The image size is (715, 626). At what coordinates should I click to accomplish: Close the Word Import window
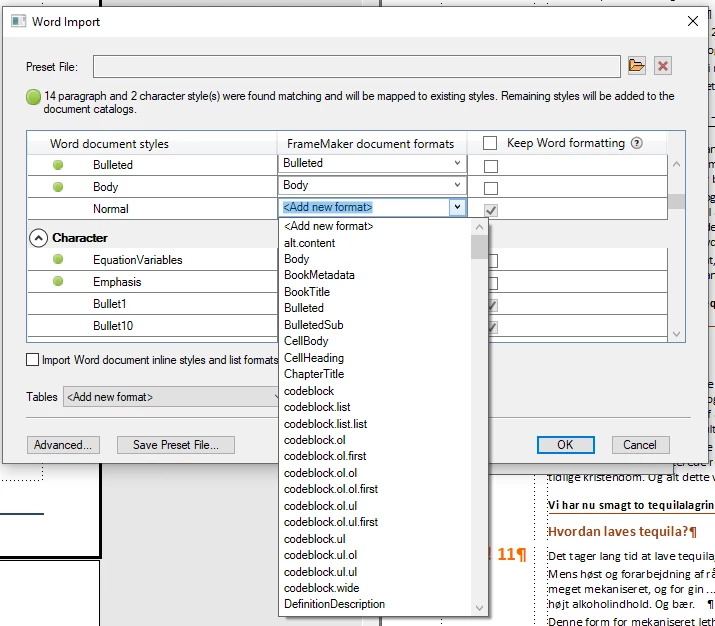point(693,21)
